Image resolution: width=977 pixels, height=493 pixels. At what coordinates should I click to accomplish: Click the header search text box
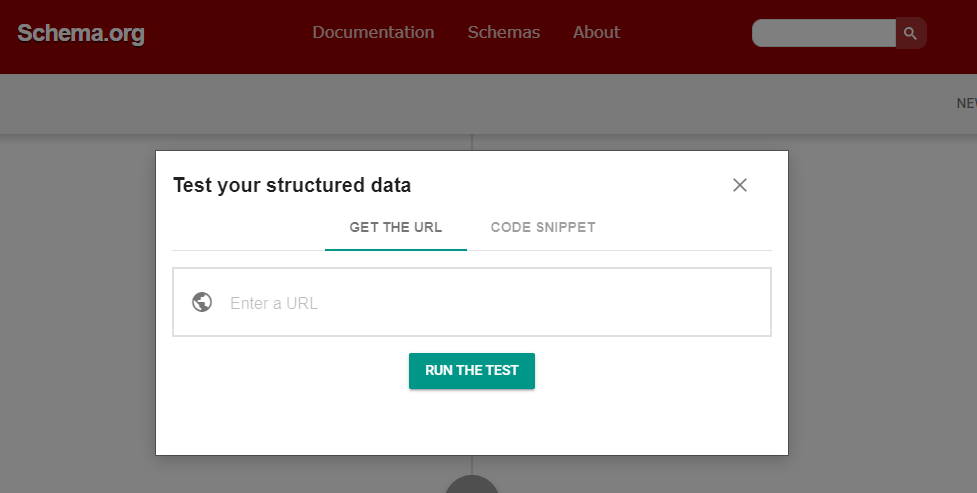pyautogui.click(x=824, y=33)
